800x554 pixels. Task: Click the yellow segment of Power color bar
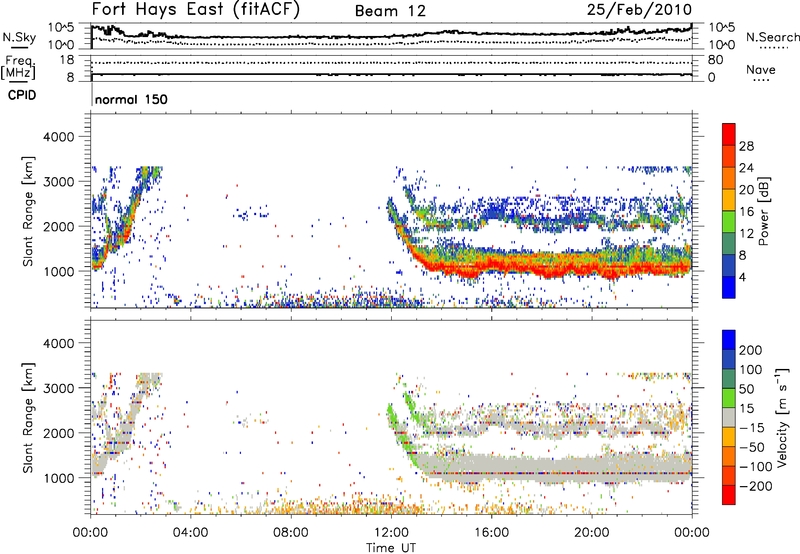coord(729,200)
